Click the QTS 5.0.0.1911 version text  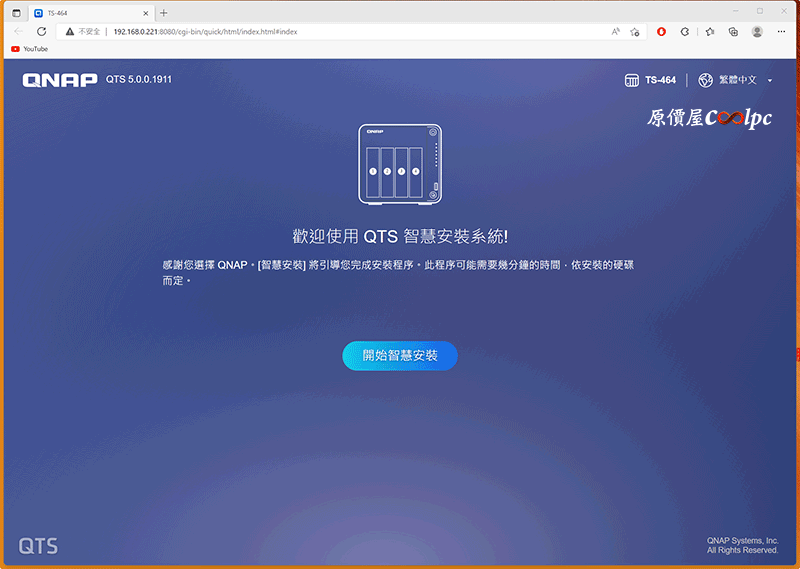[139, 80]
